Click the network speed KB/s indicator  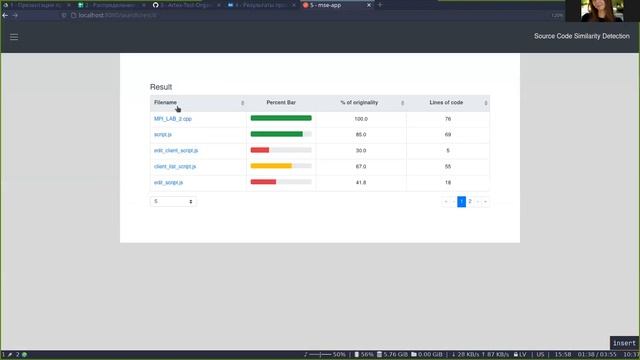tap(480, 355)
